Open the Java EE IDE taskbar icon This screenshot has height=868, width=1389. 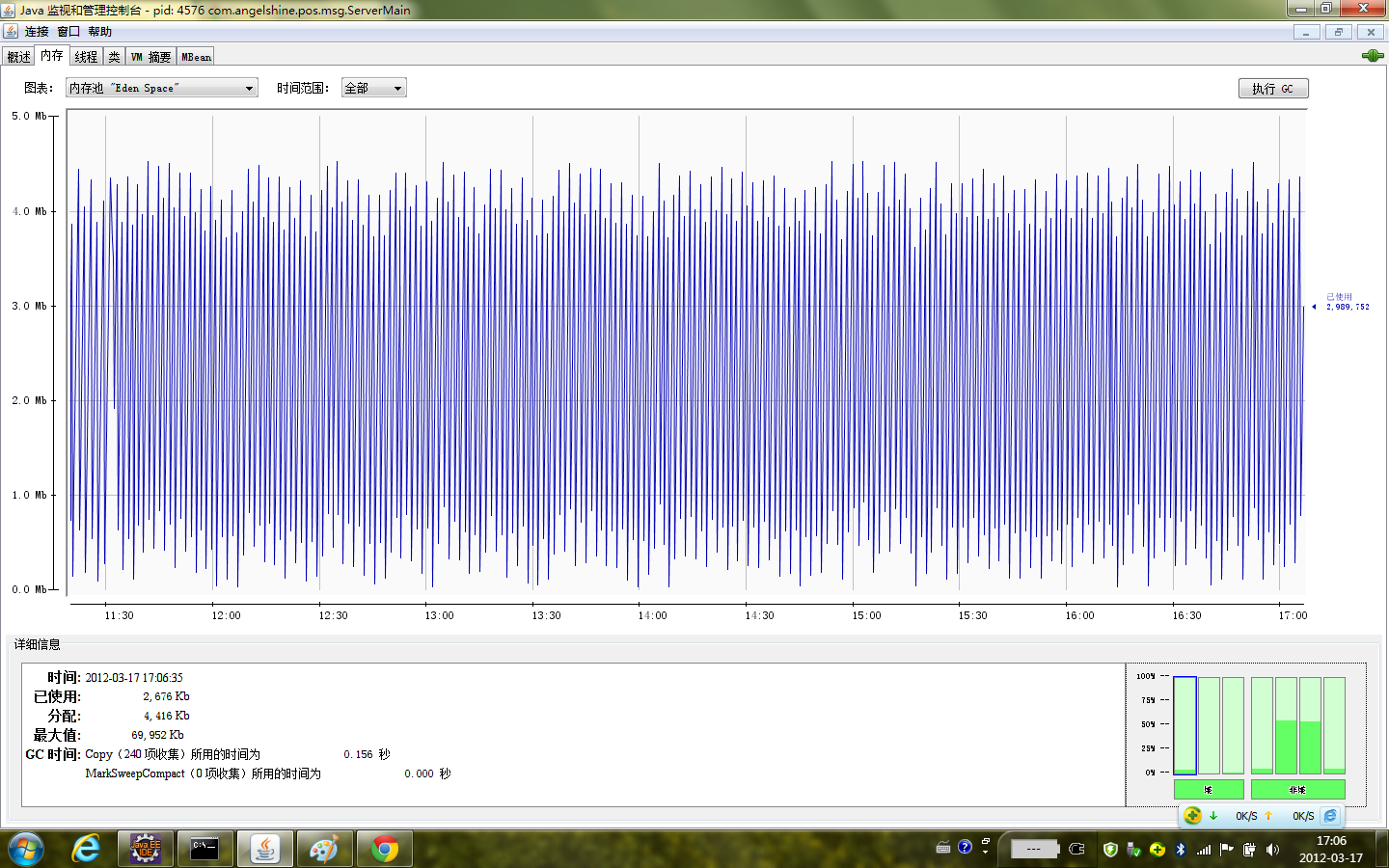(146, 849)
